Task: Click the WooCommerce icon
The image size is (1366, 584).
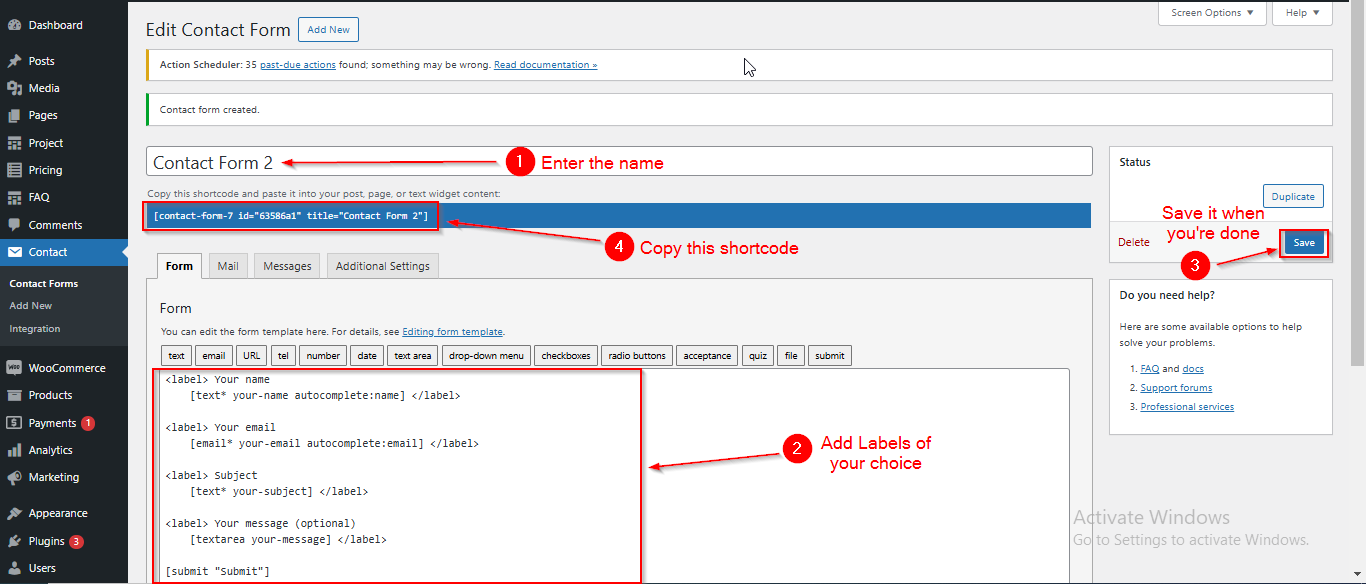Action: tap(14, 368)
